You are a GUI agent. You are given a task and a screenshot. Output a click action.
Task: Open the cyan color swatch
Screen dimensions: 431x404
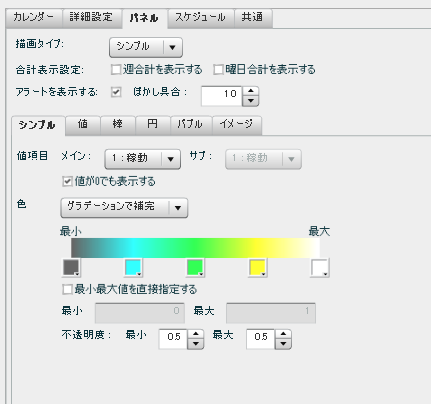[133, 268]
